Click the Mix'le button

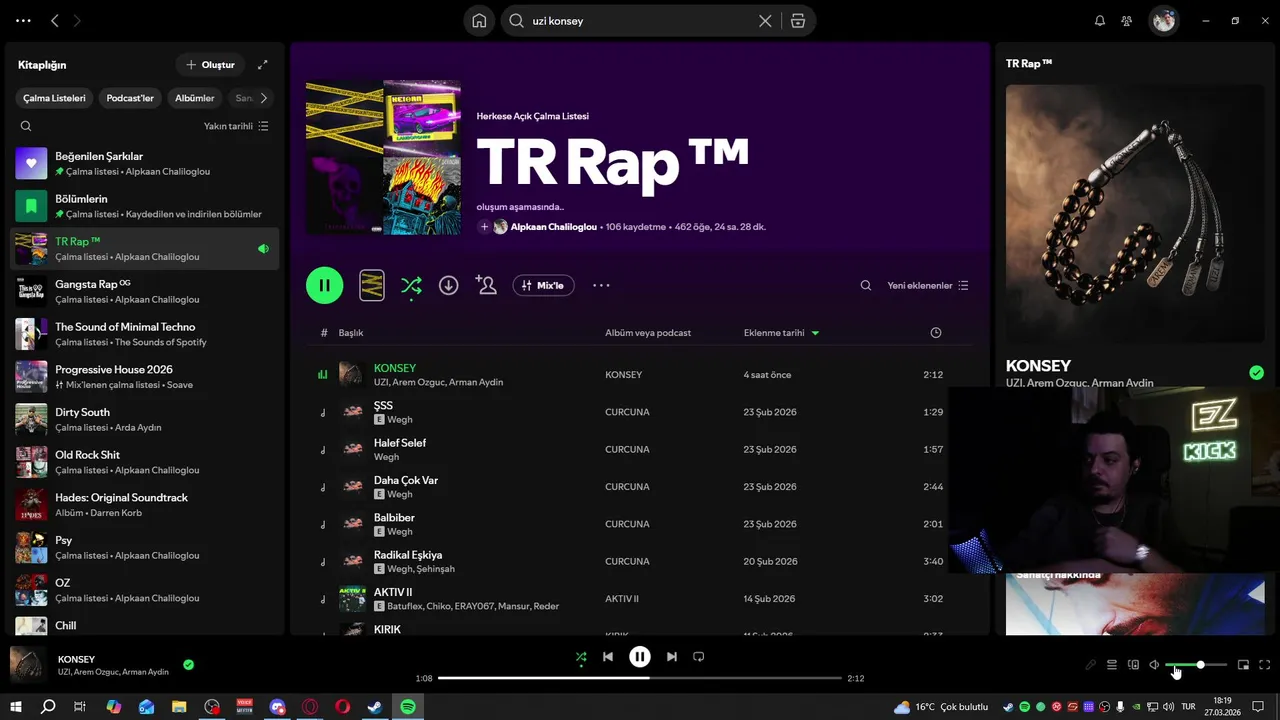[x=543, y=285]
